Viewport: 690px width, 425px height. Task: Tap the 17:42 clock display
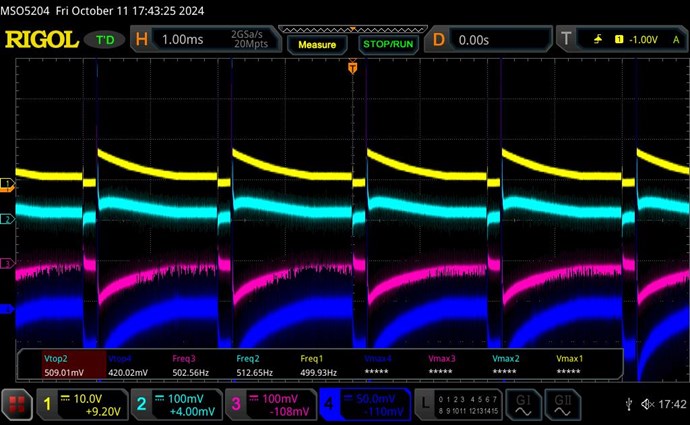(672, 404)
